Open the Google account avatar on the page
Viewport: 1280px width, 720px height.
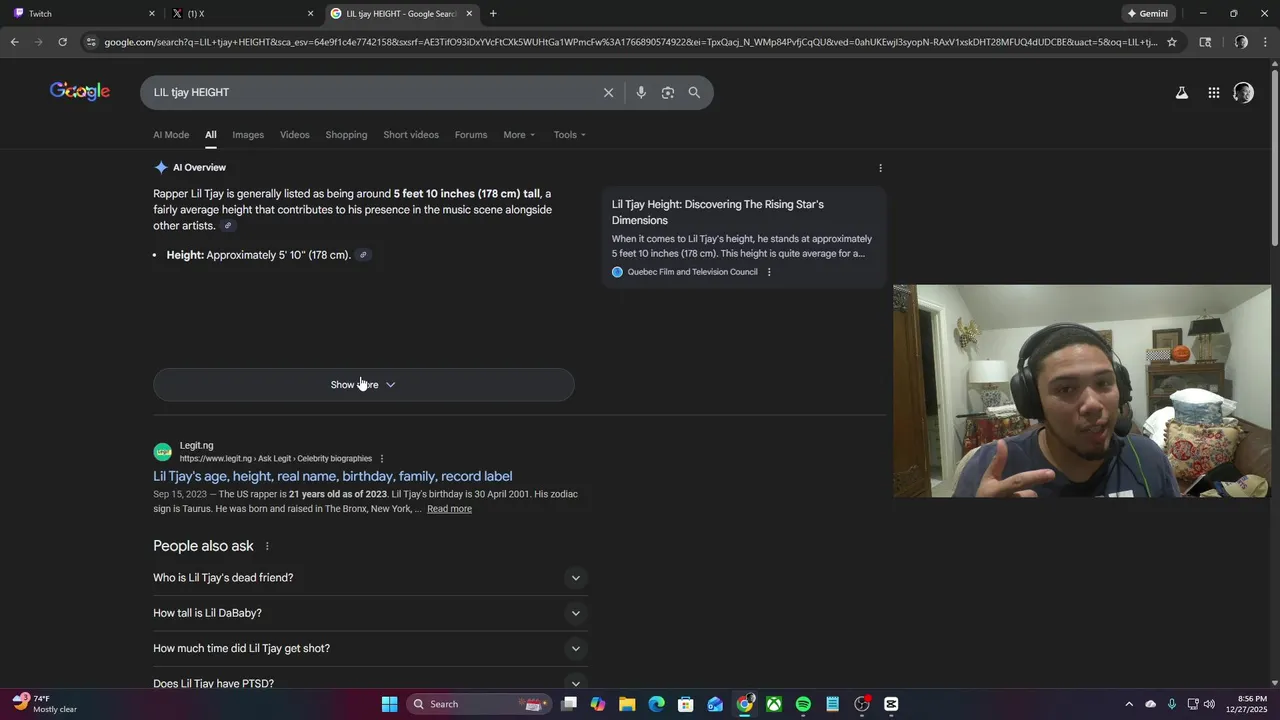(1243, 93)
